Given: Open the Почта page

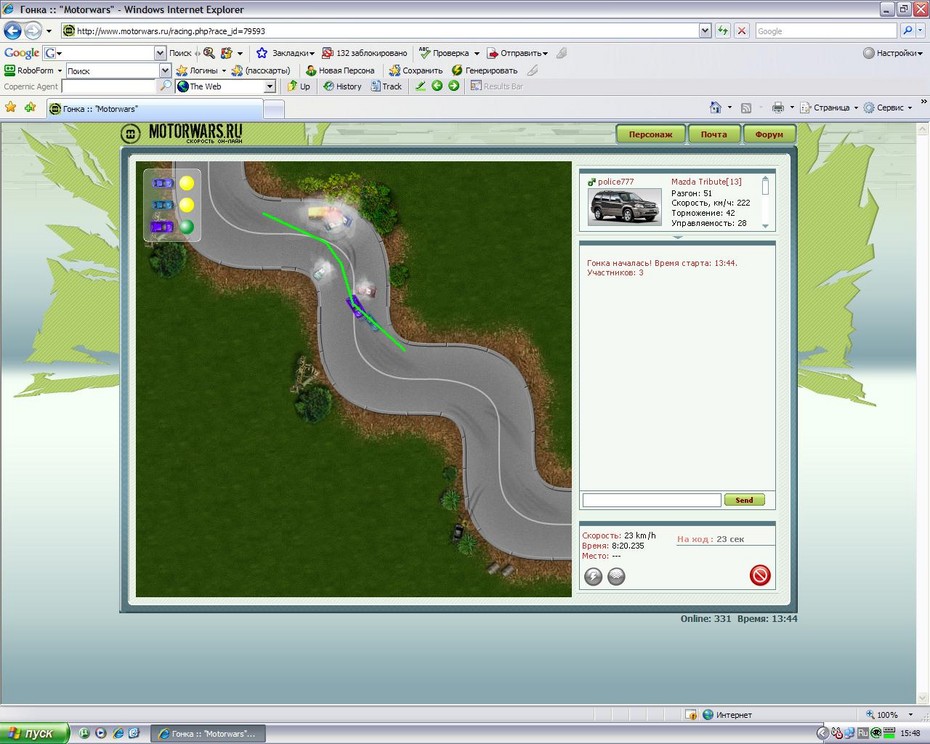Looking at the screenshot, I should point(714,135).
